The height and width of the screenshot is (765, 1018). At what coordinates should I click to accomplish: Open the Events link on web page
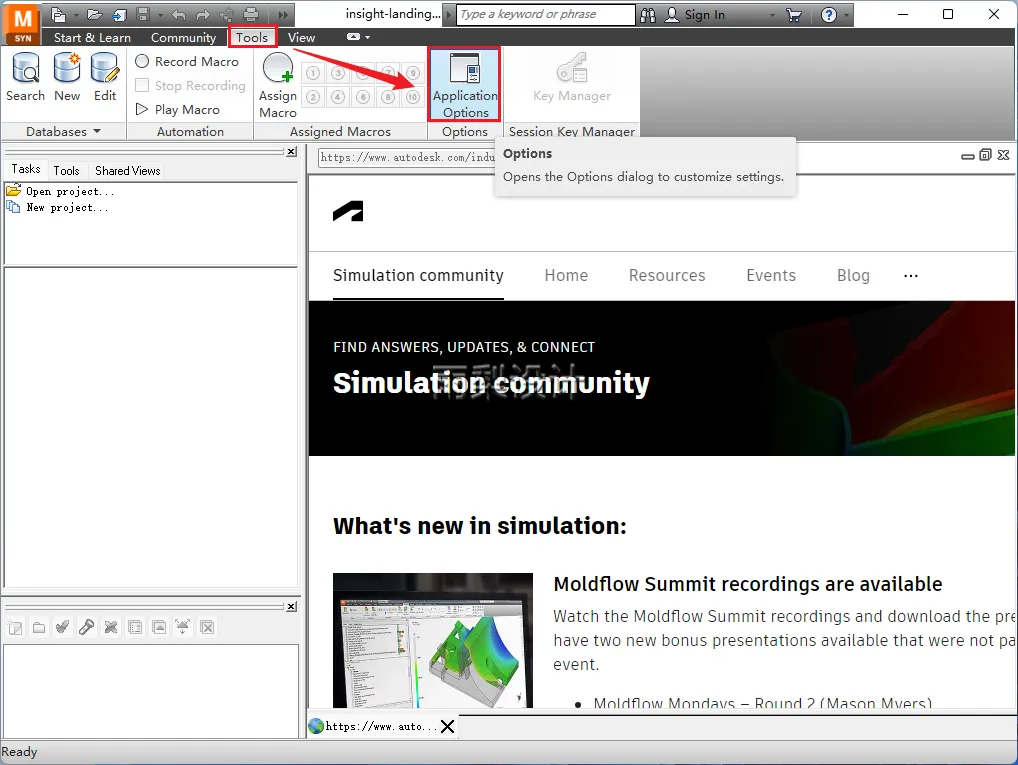(771, 275)
